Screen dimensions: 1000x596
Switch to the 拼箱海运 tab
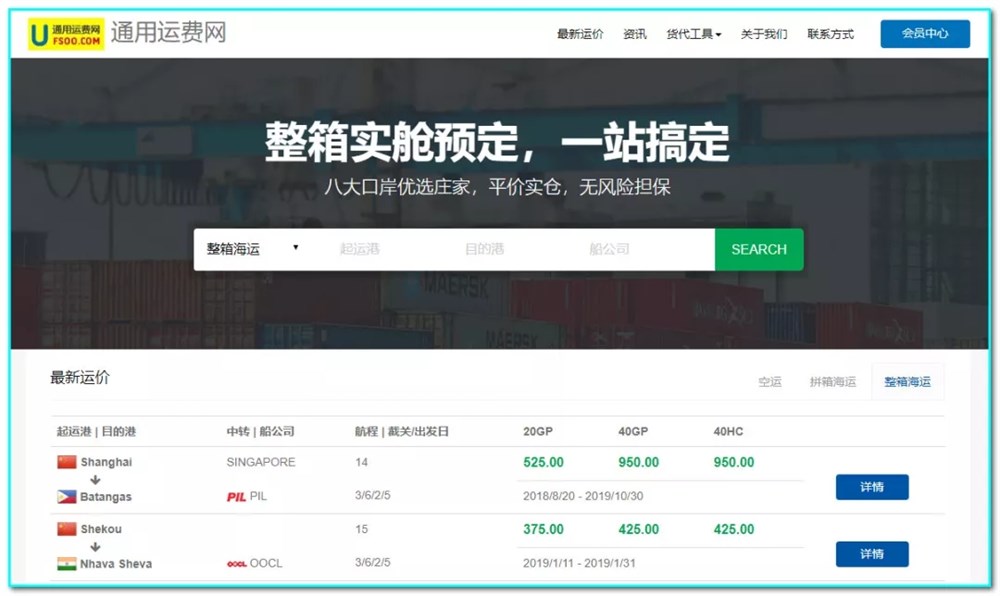832,381
